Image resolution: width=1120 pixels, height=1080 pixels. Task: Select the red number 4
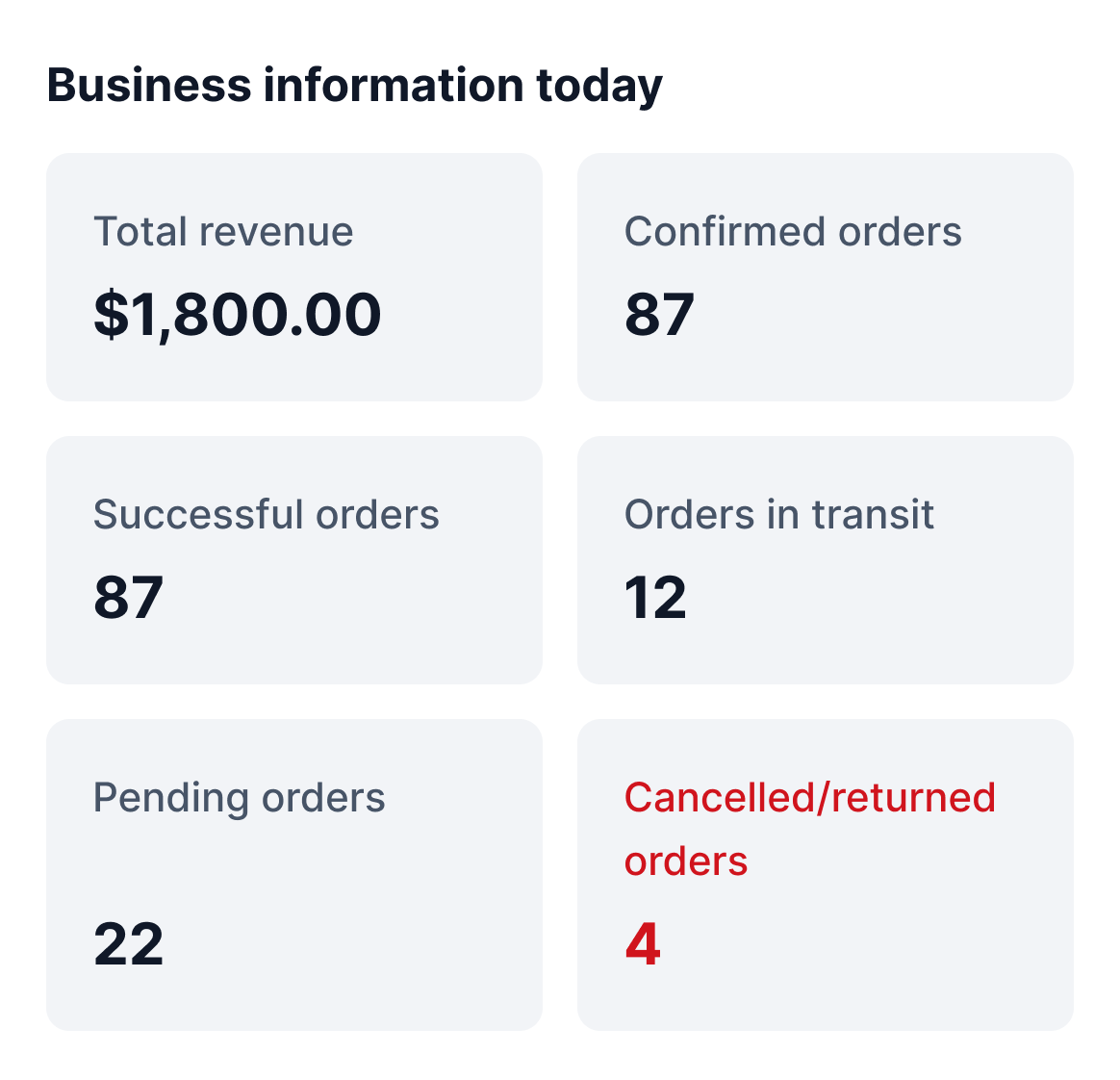643,944
